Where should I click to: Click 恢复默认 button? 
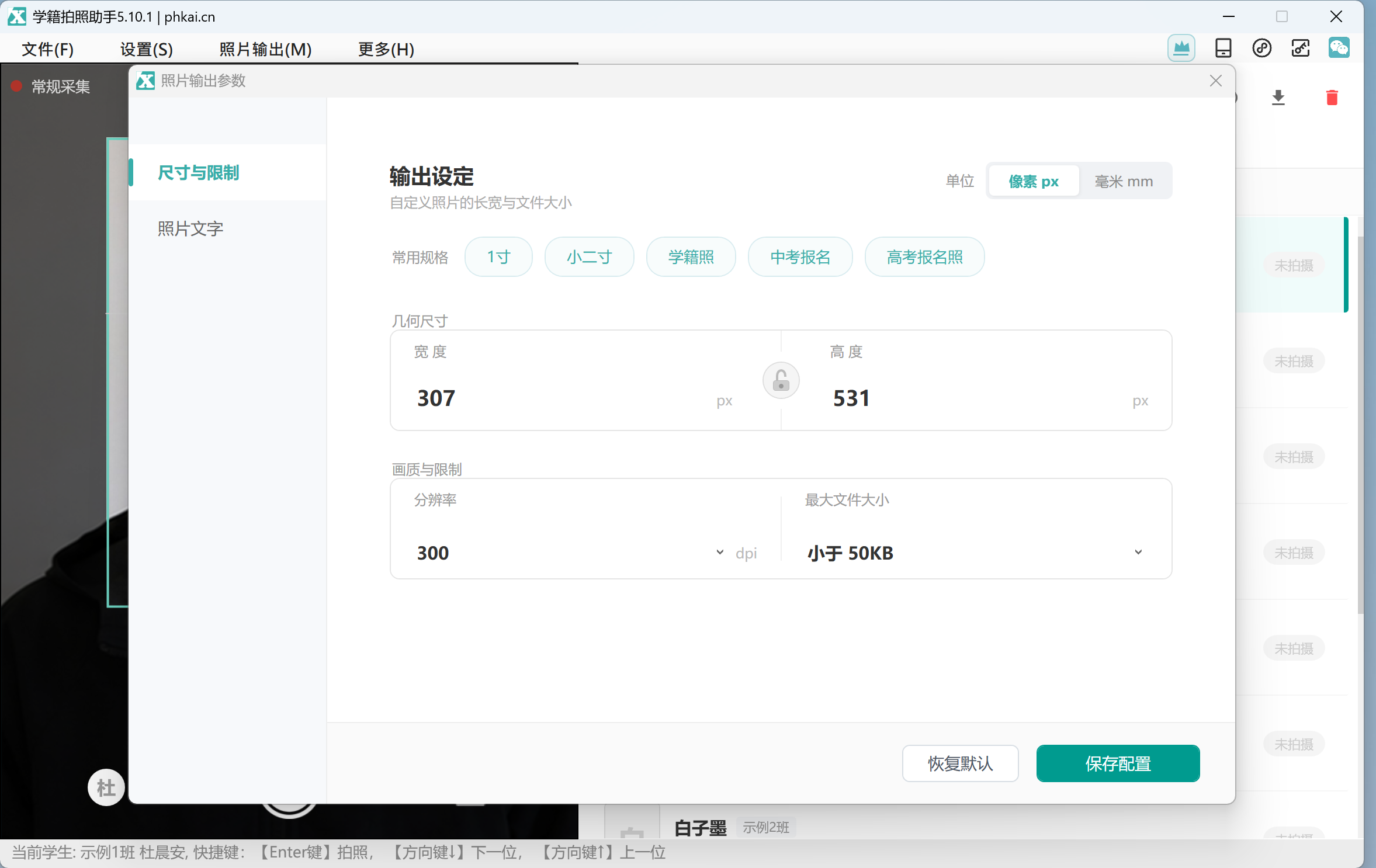pos(960,763)
